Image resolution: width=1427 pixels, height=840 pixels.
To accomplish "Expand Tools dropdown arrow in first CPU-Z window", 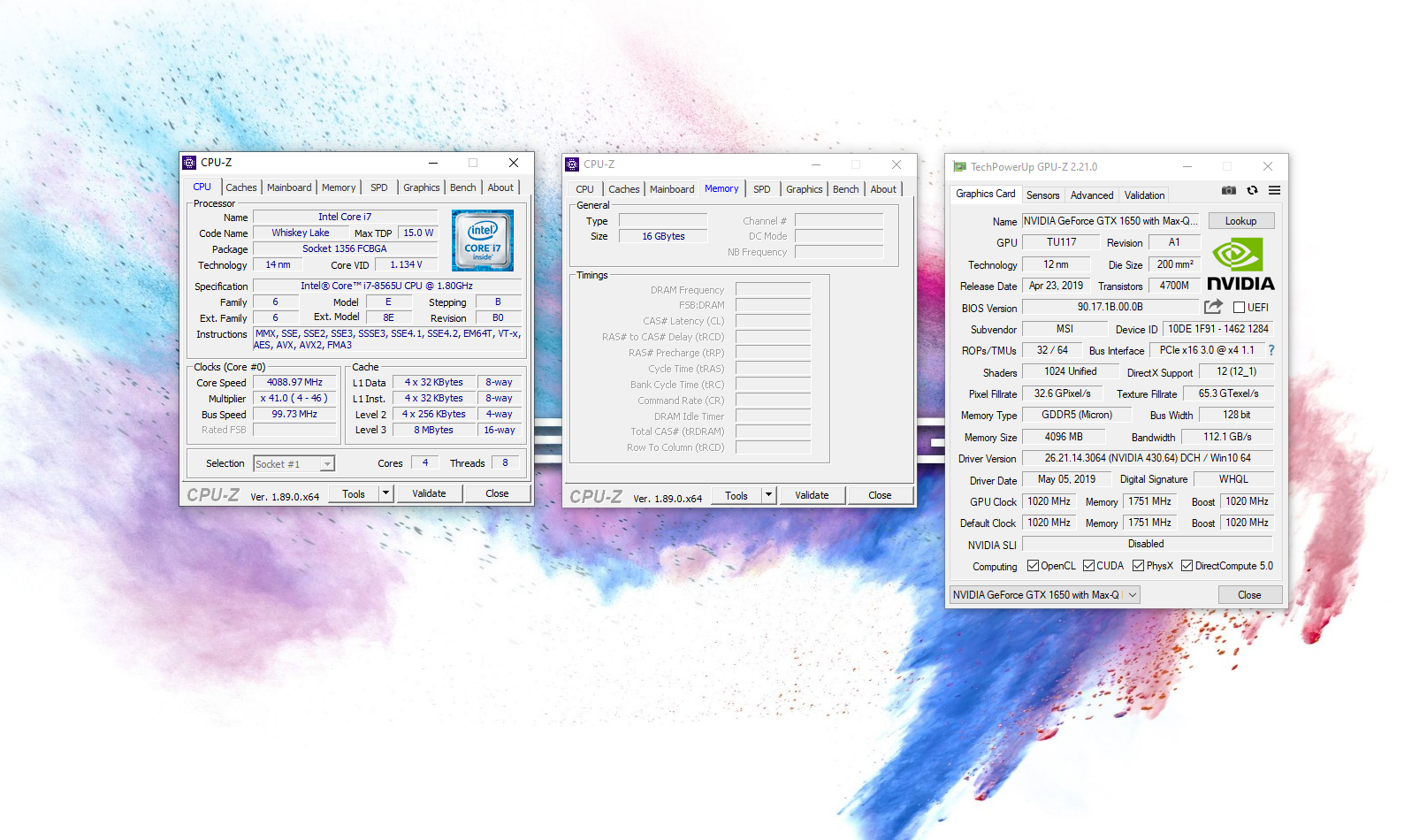I will 385,493.
